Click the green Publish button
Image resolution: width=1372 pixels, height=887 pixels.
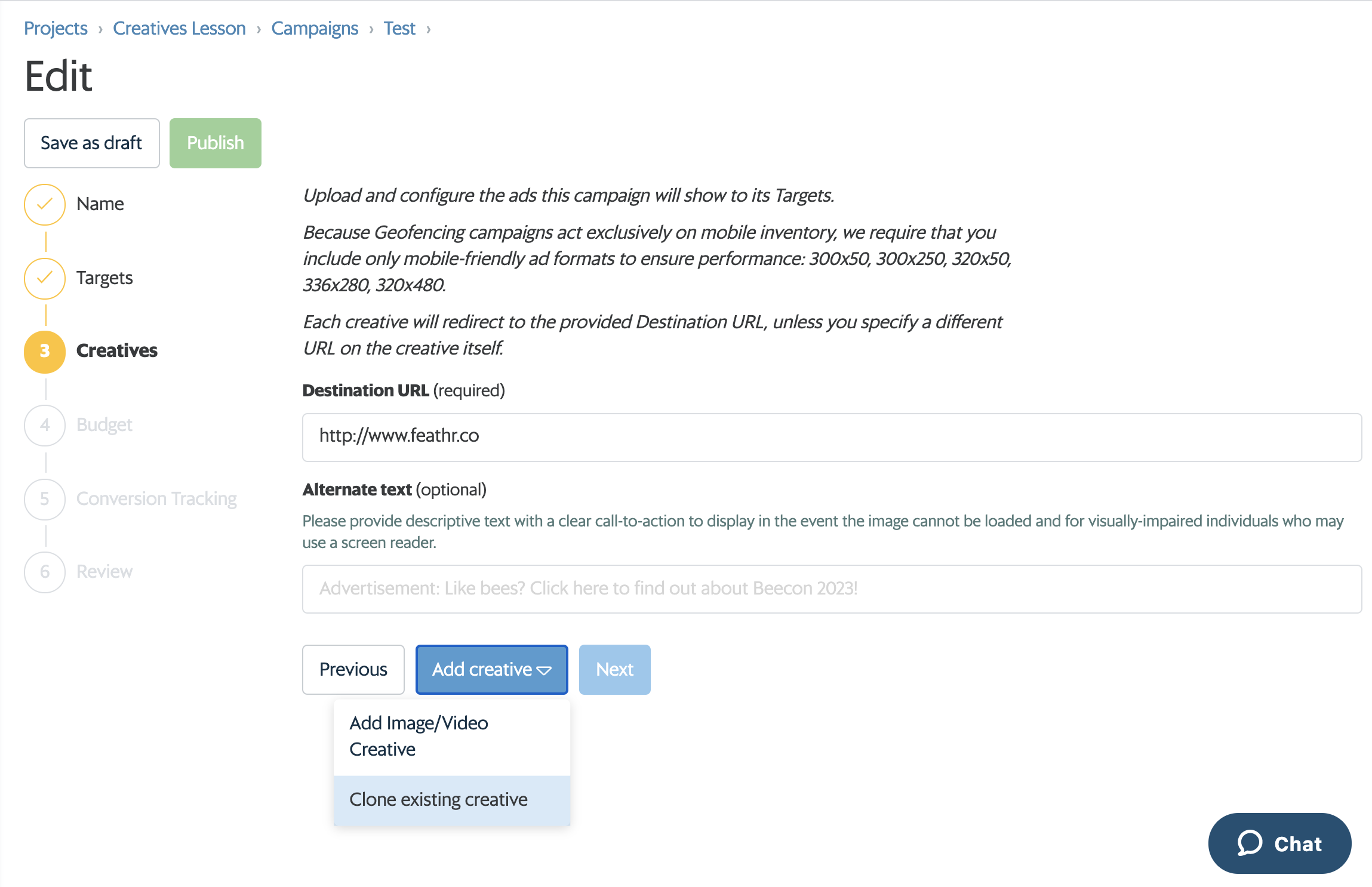216,143
